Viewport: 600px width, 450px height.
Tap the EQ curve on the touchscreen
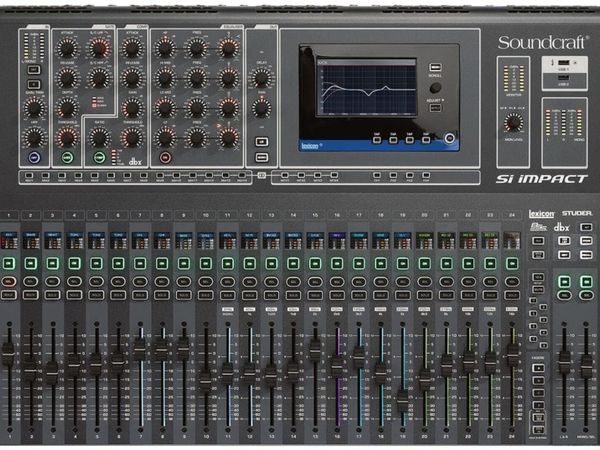(367, 88)
